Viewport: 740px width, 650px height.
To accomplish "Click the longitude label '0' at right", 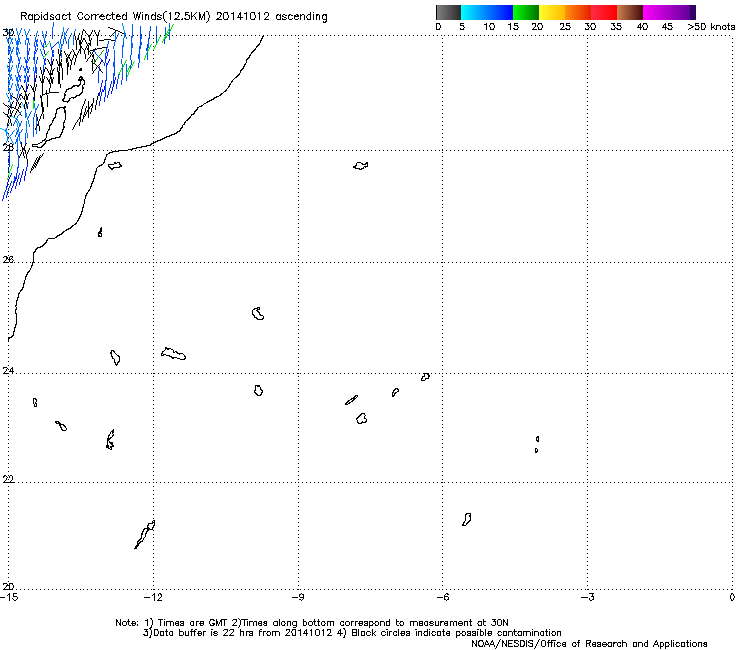I will pyautogui.click(x=732, y=597).
